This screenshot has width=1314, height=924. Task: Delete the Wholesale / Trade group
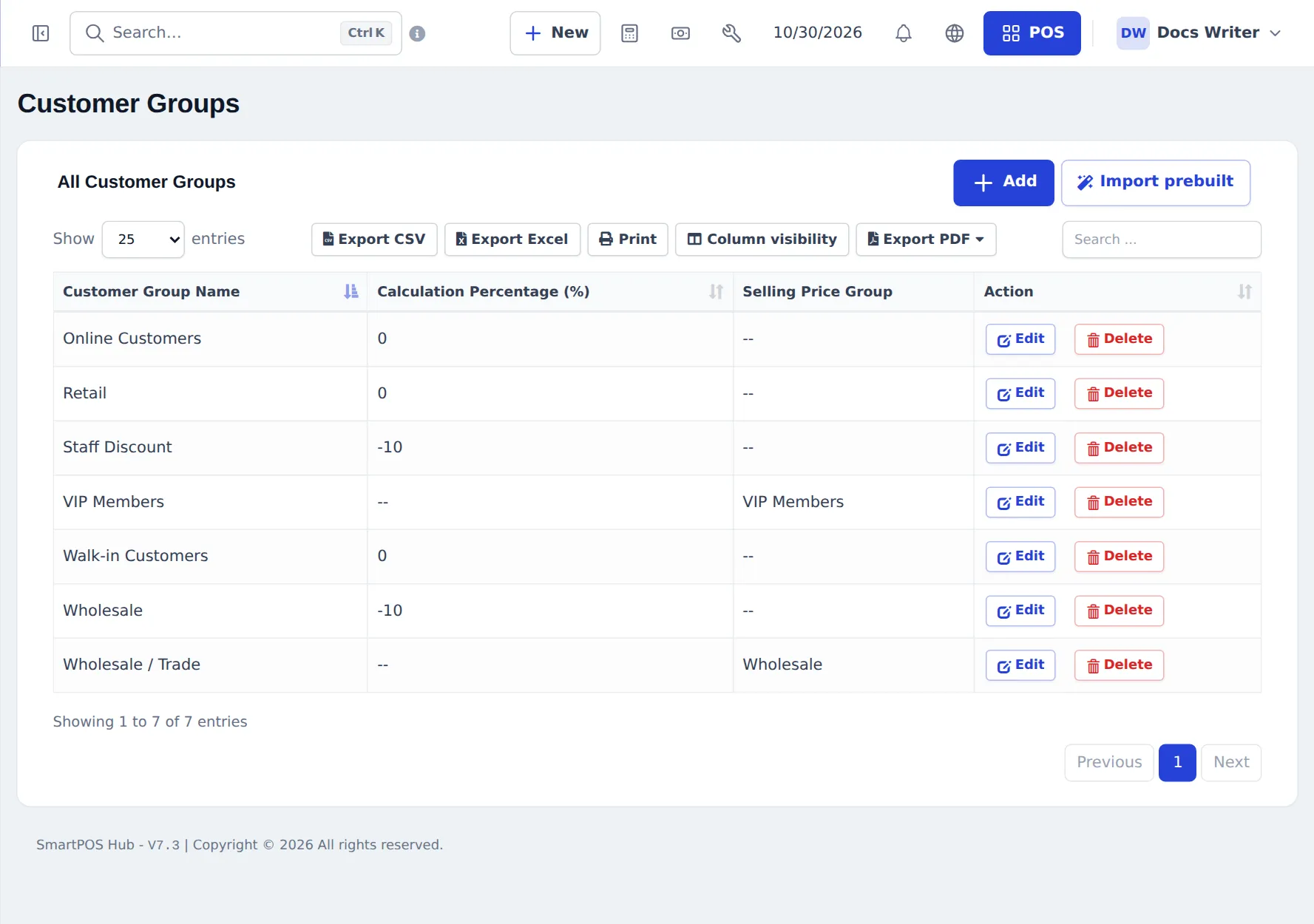[1119, 665]
